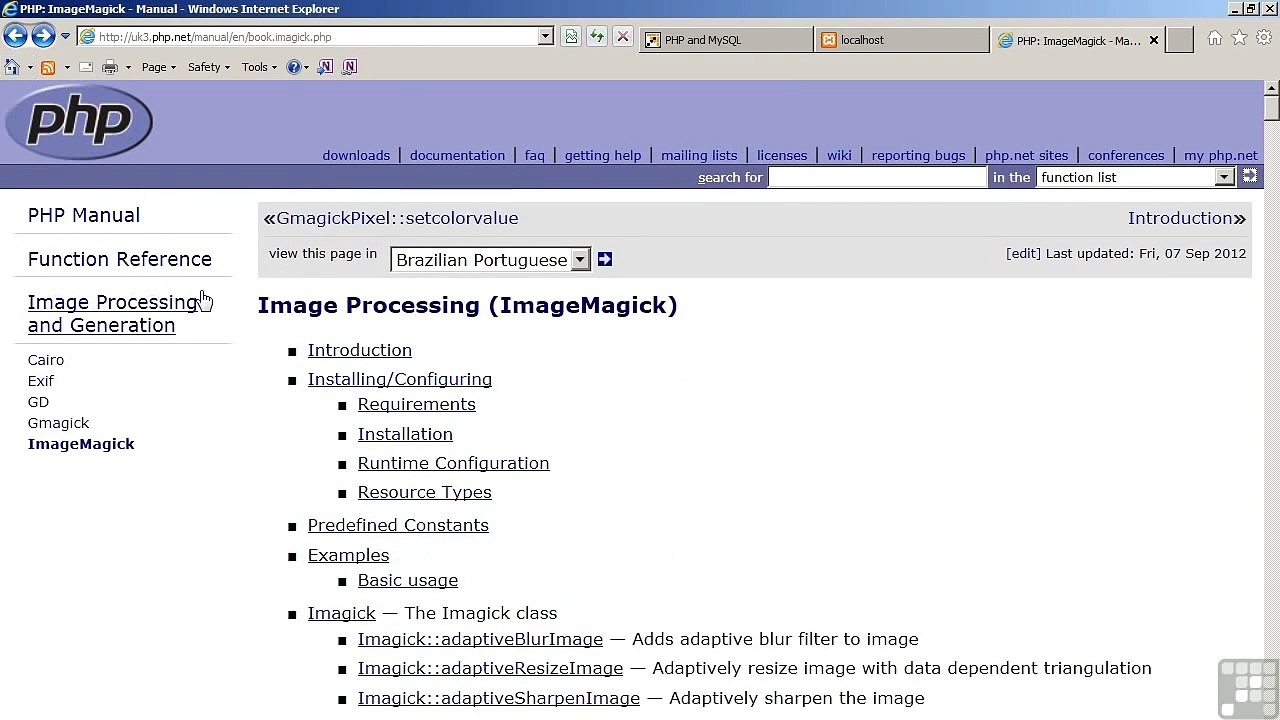Click the search submit arrow icon

coord(1249,176)
